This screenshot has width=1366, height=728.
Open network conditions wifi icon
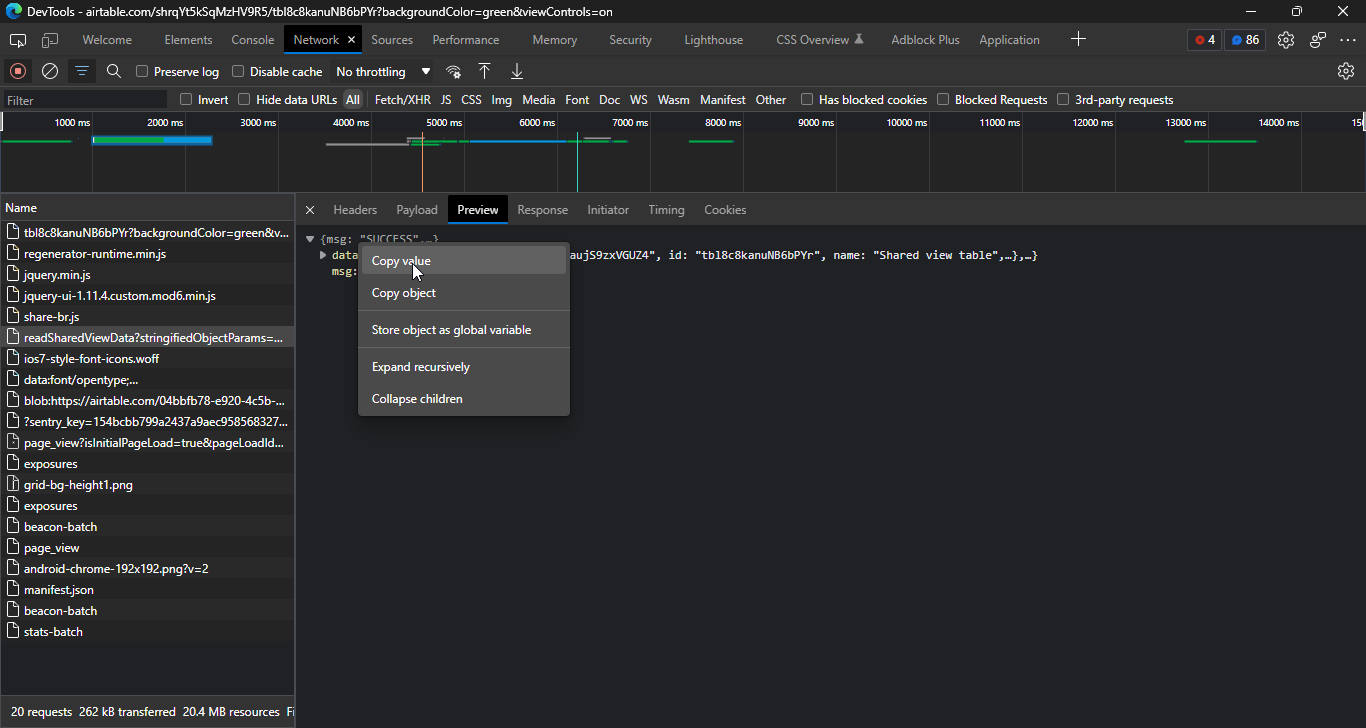(453, 71)
